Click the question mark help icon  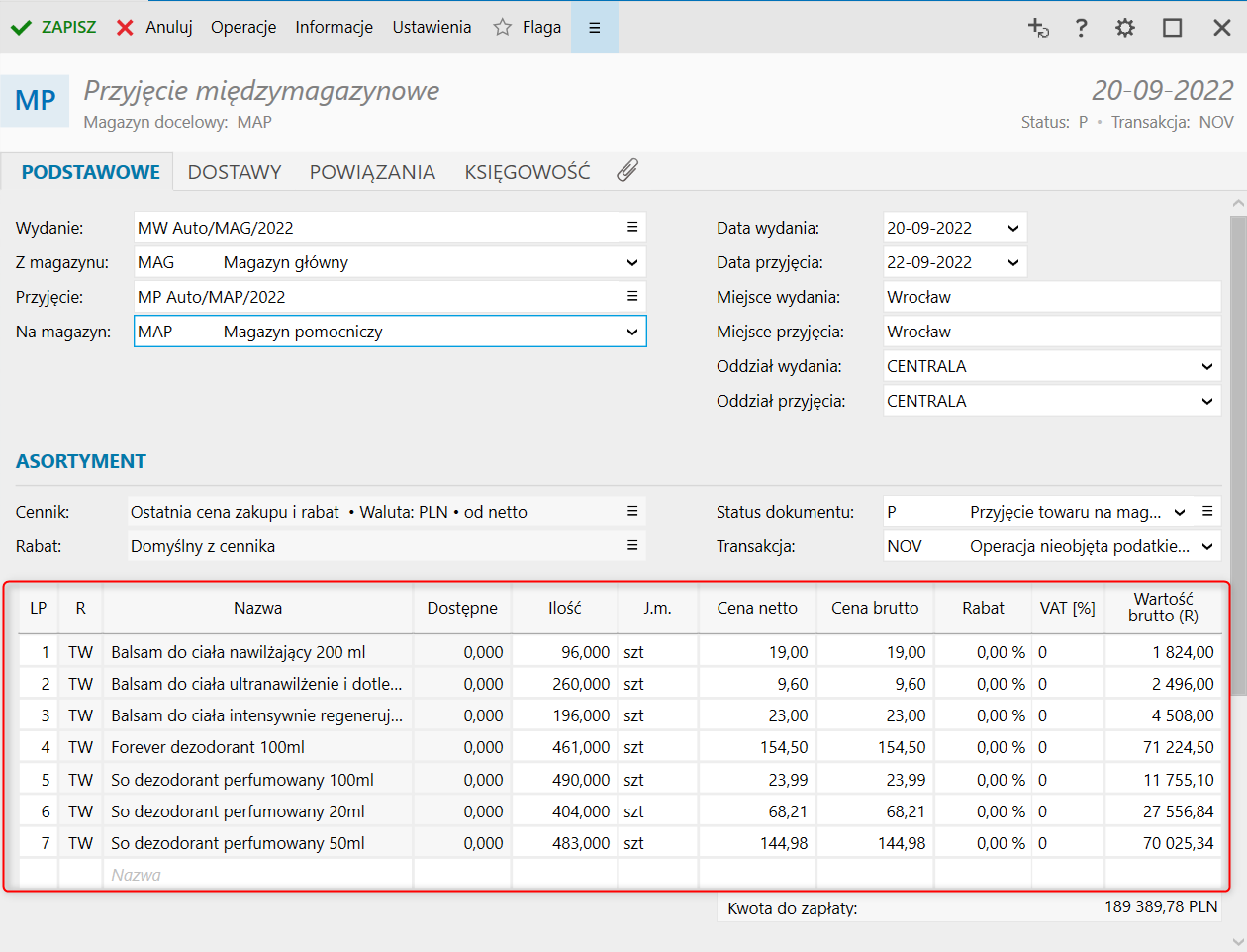(1081, 28)
